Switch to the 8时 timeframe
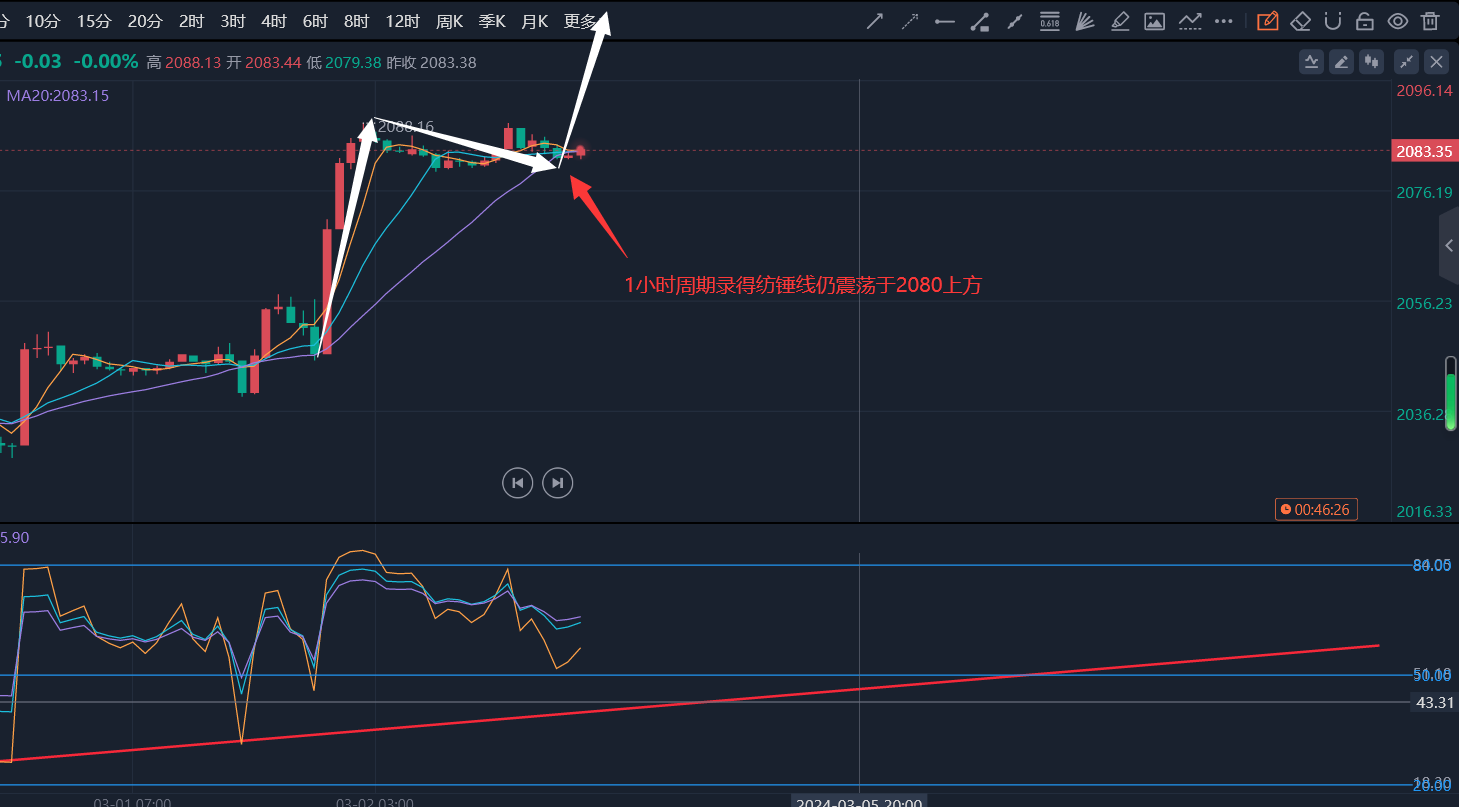This screenshot has height=807, width=1459. 356,21
